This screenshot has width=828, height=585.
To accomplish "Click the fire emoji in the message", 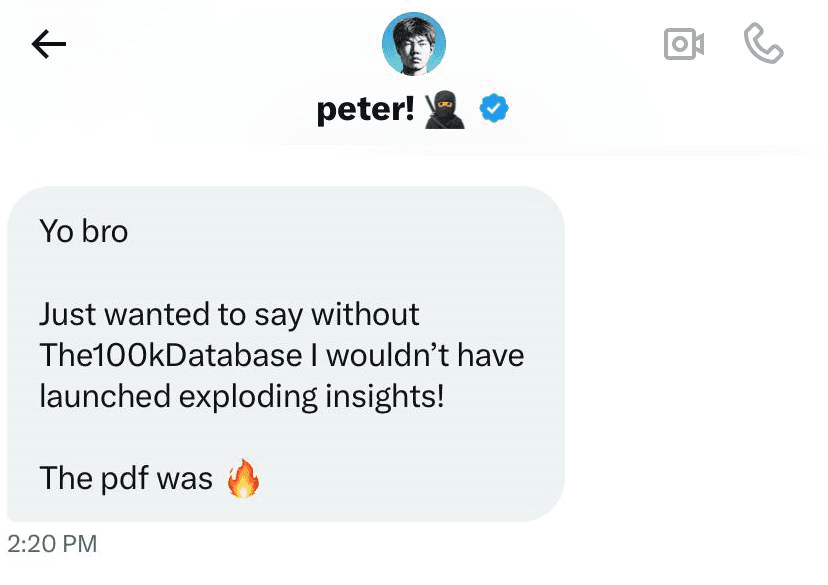I will (243, 479).
